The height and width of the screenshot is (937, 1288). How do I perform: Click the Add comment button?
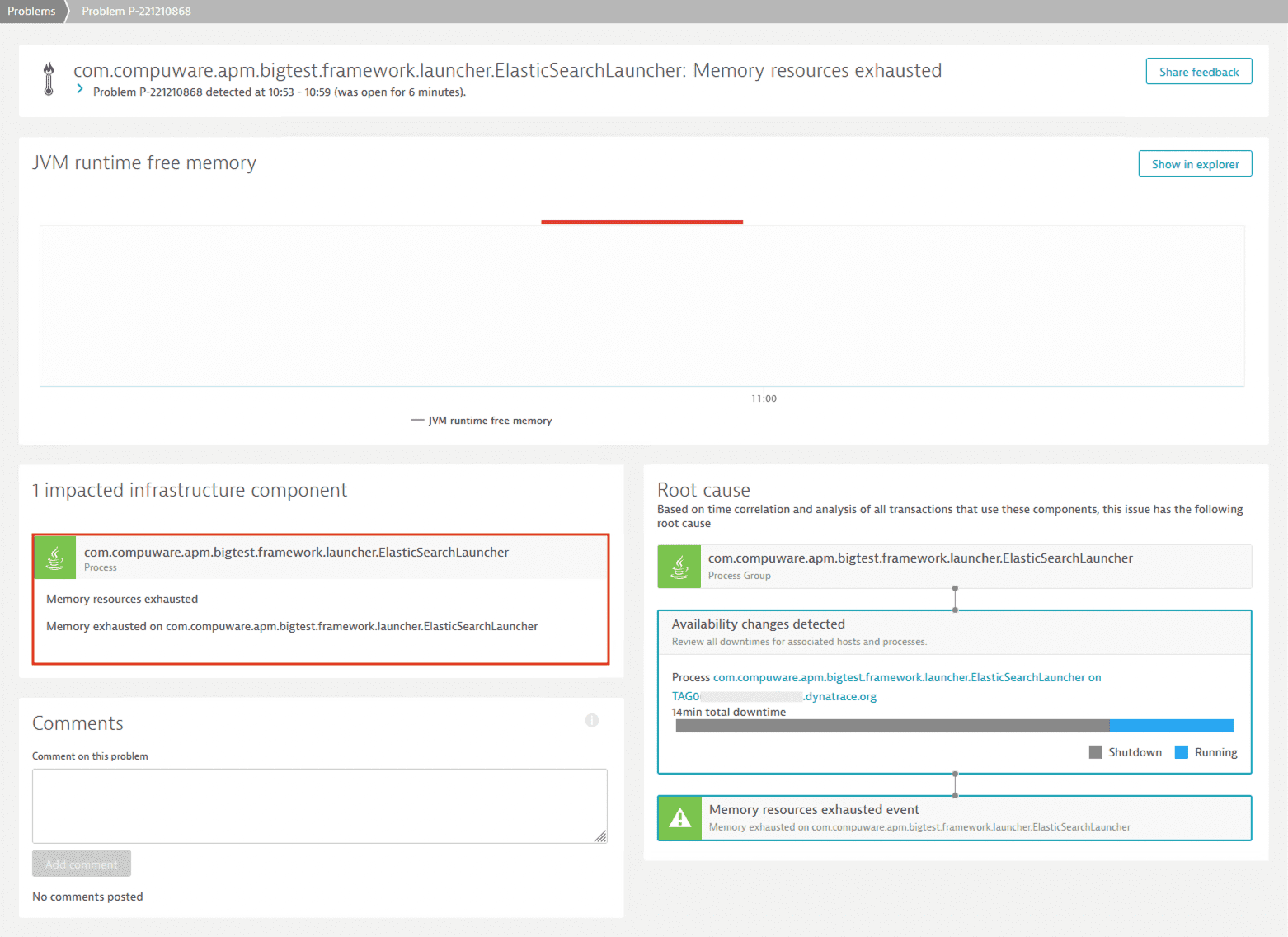82,864
